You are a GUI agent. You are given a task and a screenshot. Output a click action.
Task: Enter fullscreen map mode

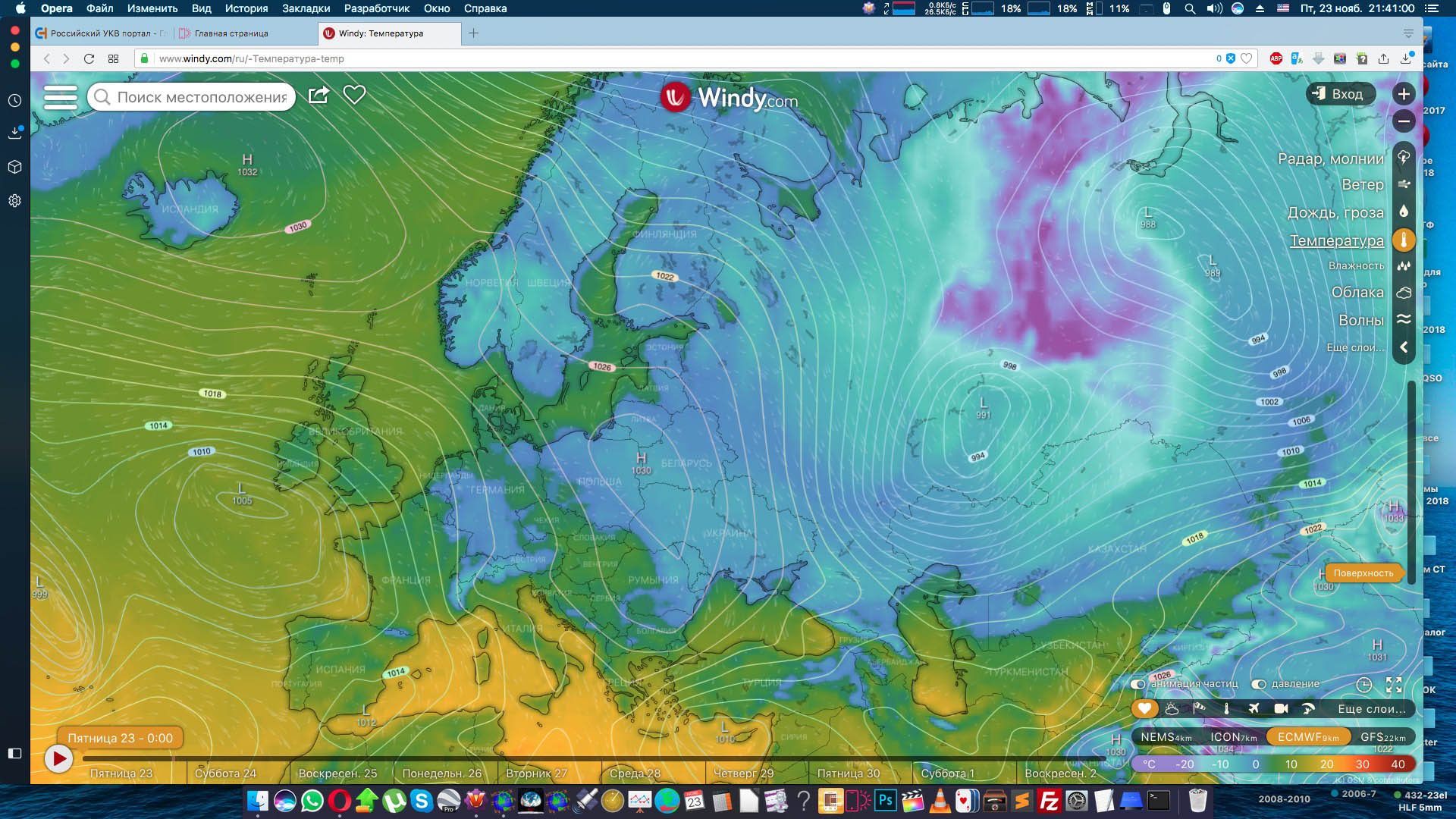[x=1394, y=685]
